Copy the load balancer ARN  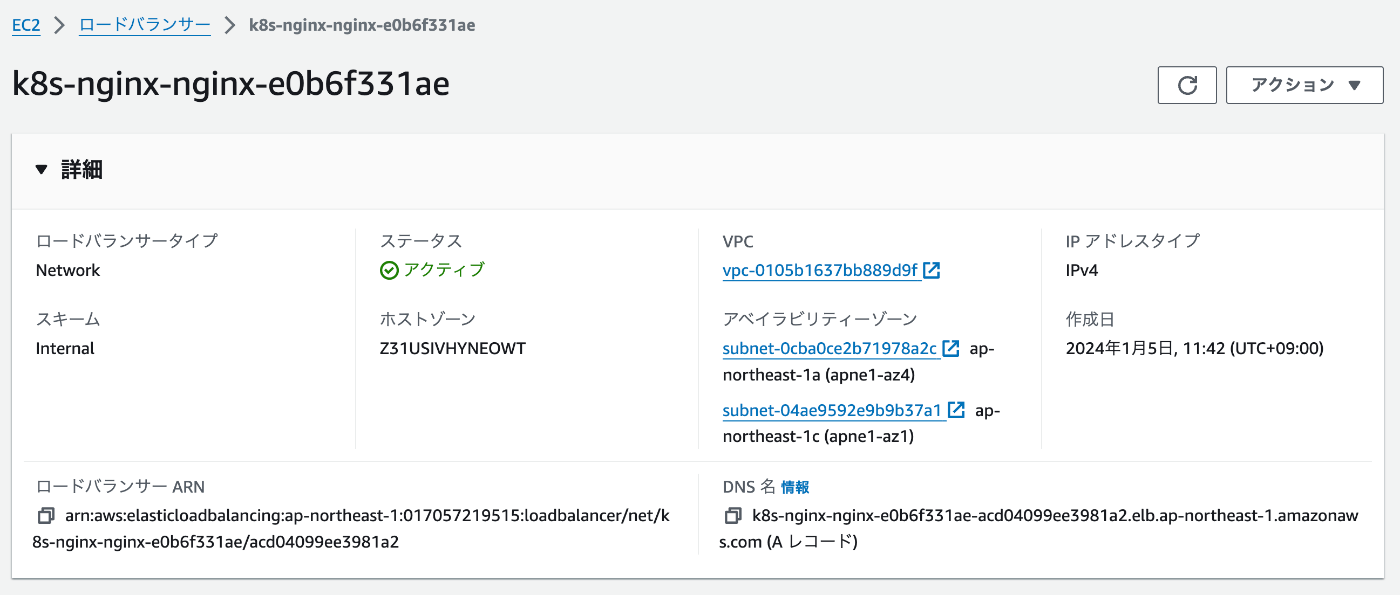45,517
